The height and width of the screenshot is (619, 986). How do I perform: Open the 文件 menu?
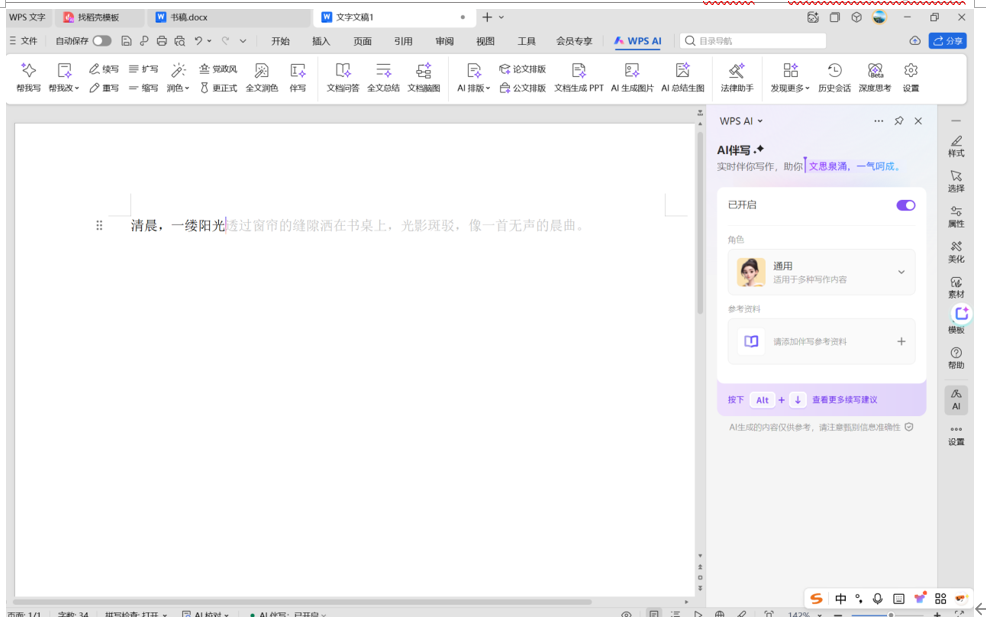(x=23, y=41)
